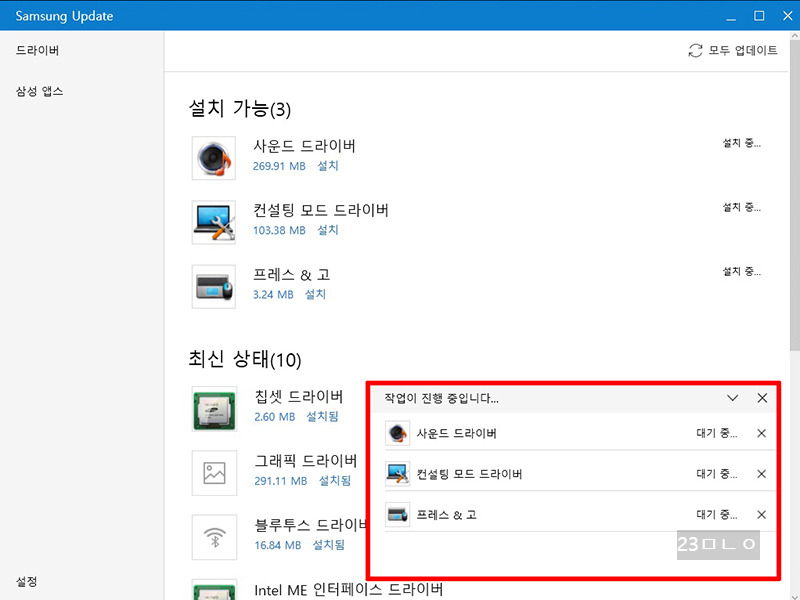Click 대기 중... status for 프레스 & 고
Image resolution: width=800 pixels, height=600 pixels.
[717, 514]
